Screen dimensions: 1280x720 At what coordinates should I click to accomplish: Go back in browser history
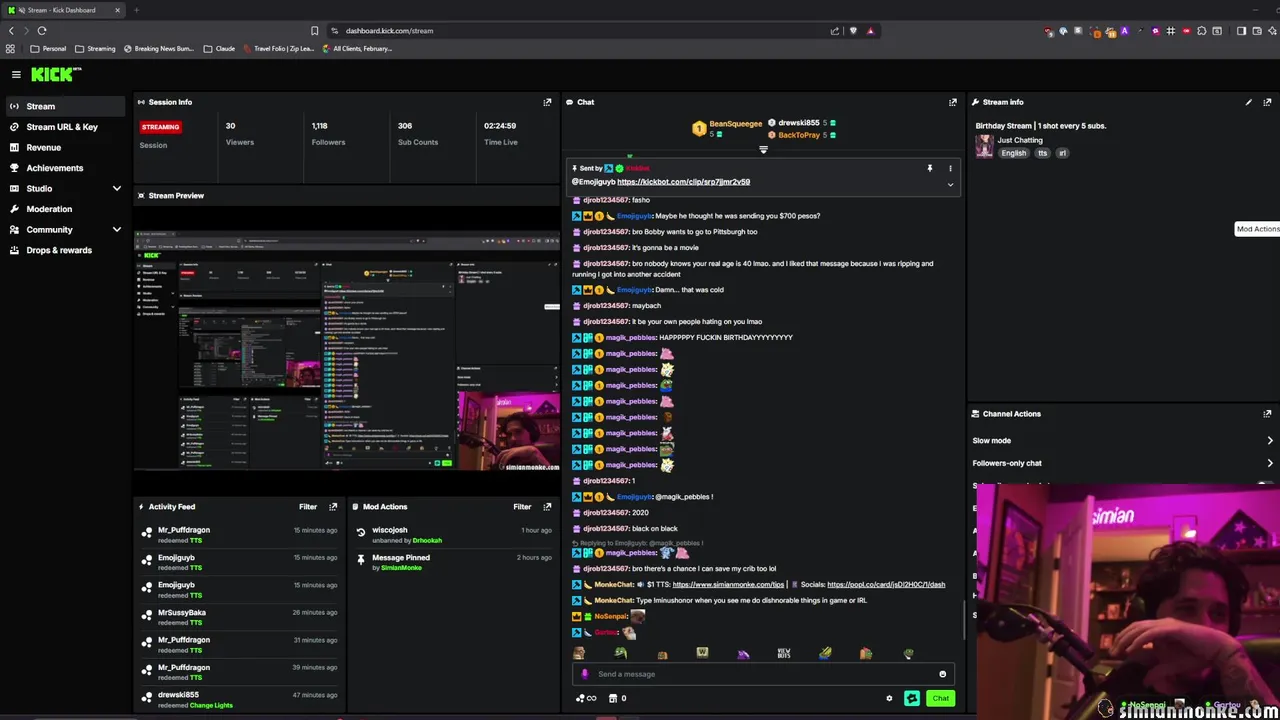11,31
